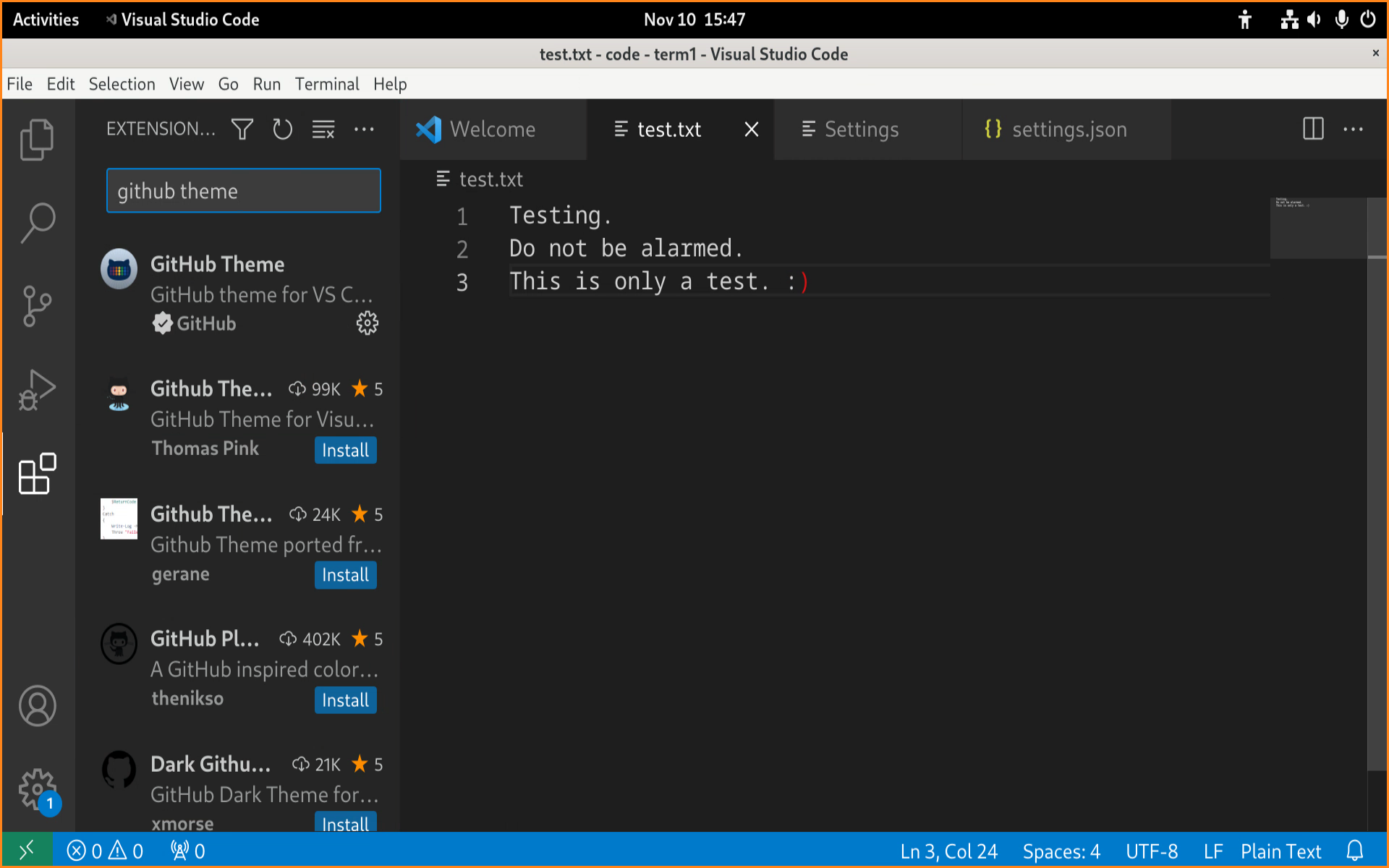Open Manage gear with update badge
1389x868 pixels.
coord(37,788)
